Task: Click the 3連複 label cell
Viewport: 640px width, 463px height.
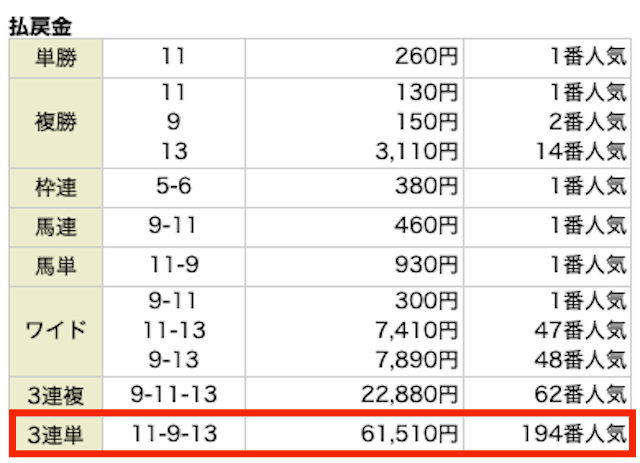Action: pyautogui.click(x=56, y=395)
